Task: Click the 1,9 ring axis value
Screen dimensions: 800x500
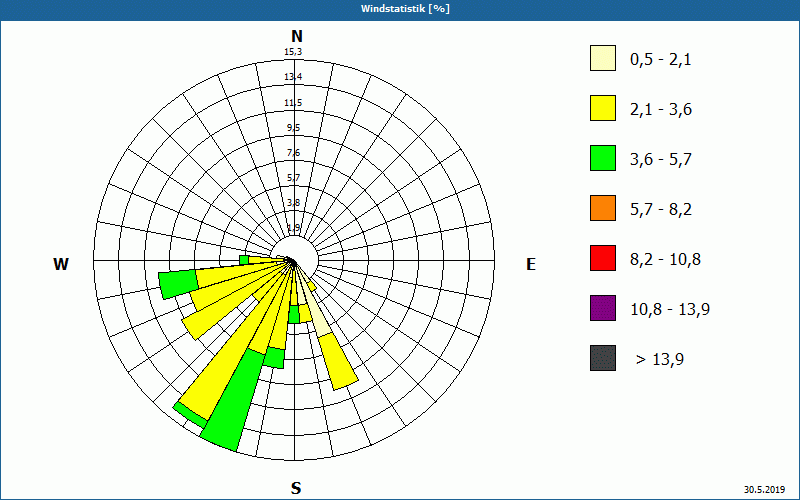Action: point(293,228)
